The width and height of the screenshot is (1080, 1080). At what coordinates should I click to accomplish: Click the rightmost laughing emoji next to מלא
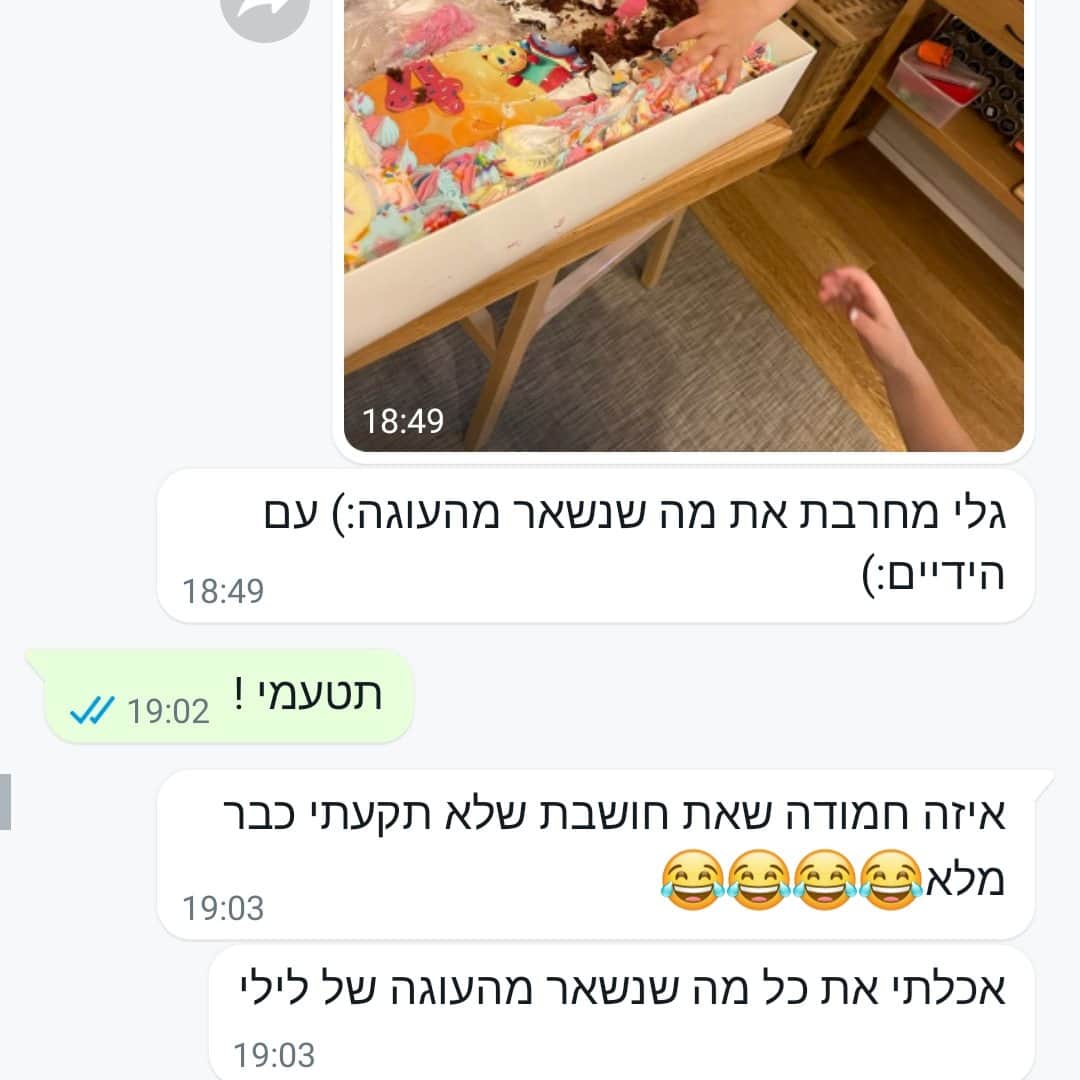pyautogui.click(x=891, y=880)
